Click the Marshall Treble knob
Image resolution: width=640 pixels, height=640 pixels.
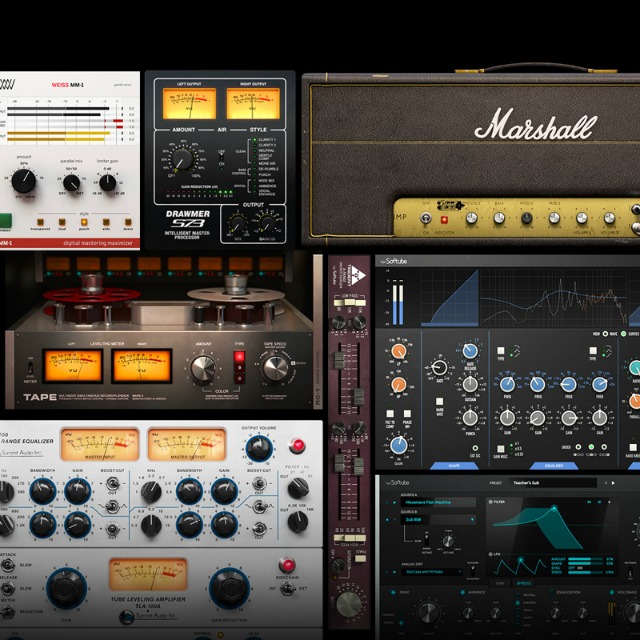(554, 218)
